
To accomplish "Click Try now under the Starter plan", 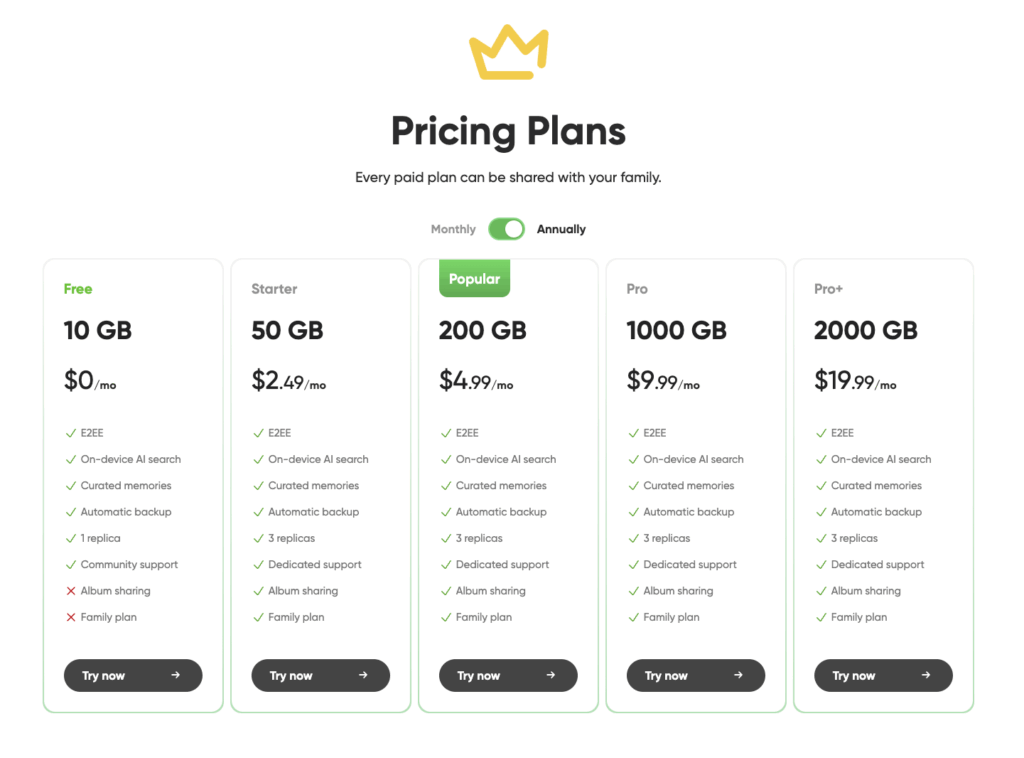I will [x=321, y=675].
